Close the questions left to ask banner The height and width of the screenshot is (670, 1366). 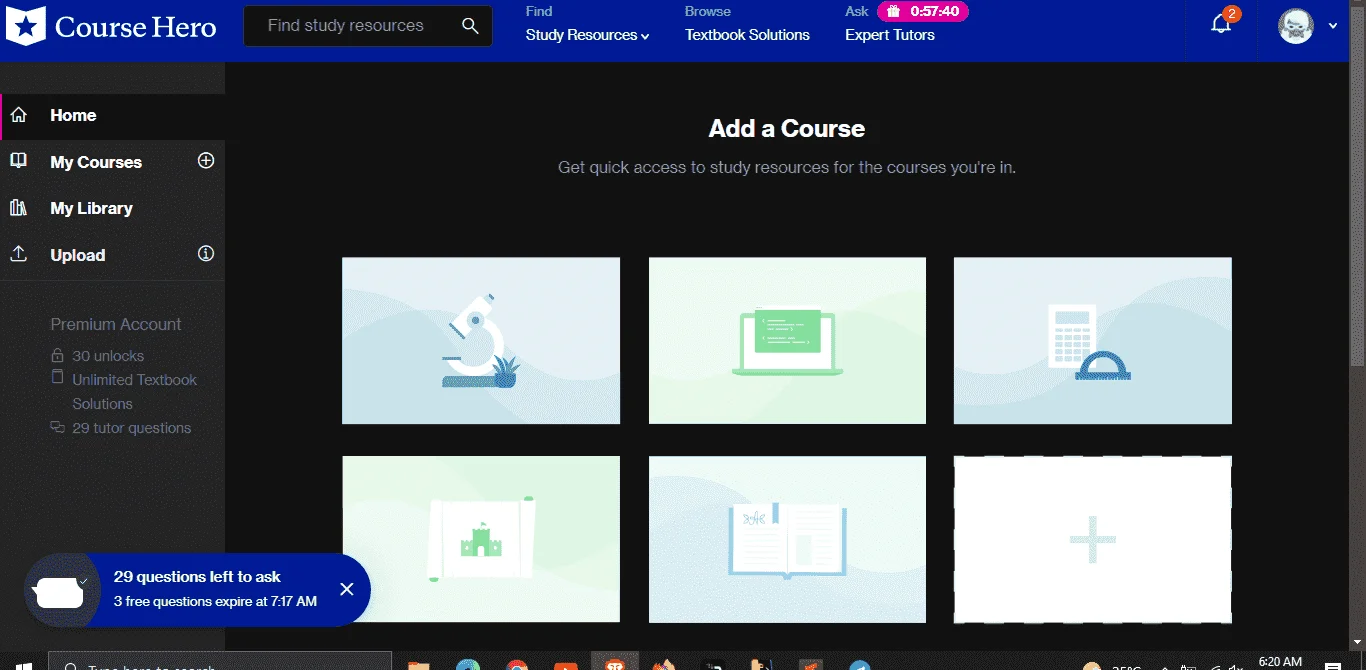(347, 589)
